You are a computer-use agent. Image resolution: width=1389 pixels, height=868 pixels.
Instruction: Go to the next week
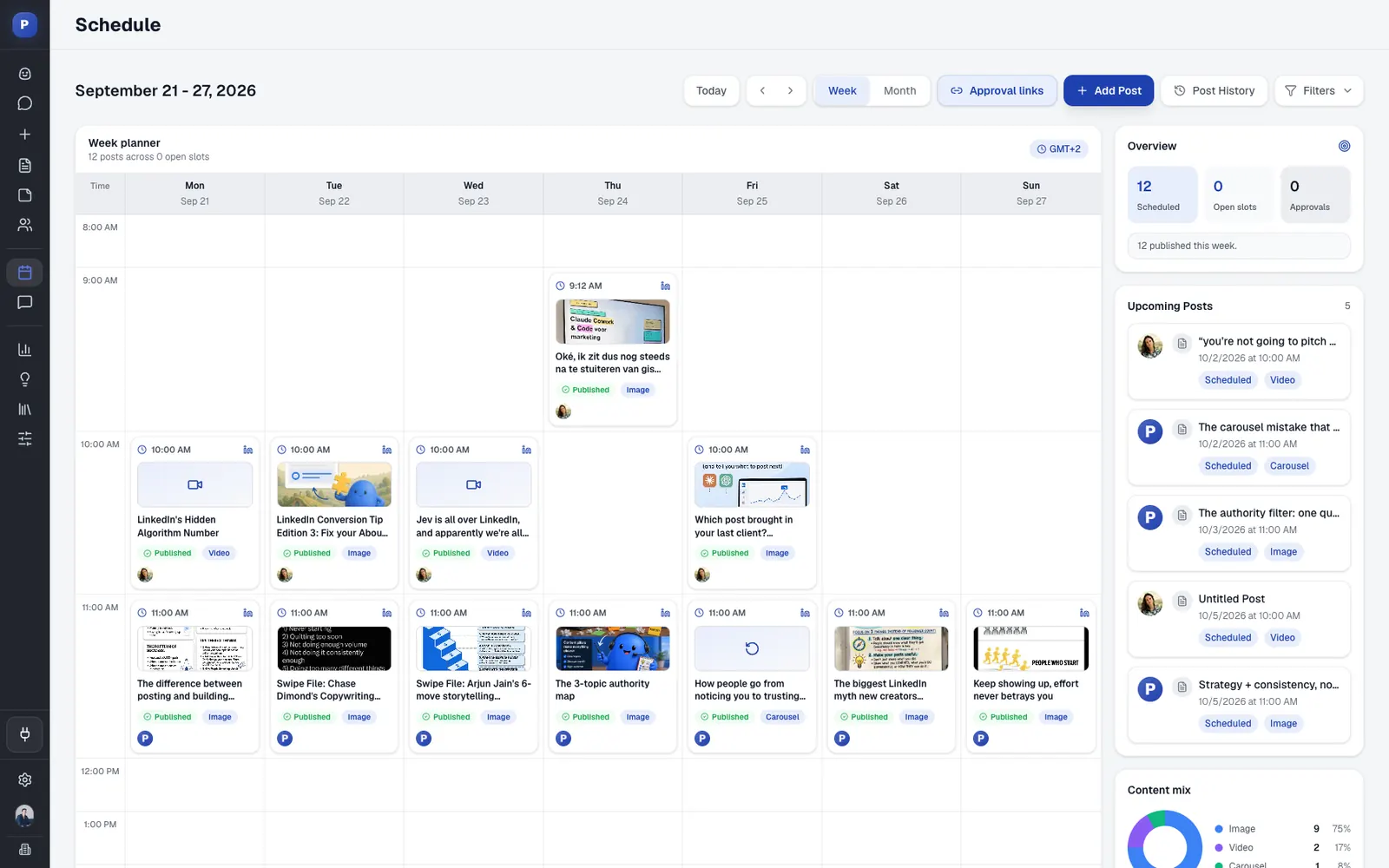point(790,90)
